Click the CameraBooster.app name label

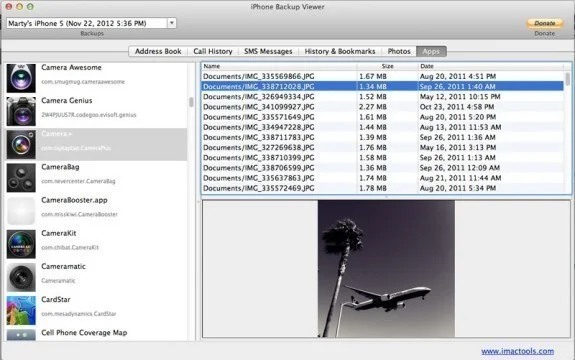(x=74, y=200)
